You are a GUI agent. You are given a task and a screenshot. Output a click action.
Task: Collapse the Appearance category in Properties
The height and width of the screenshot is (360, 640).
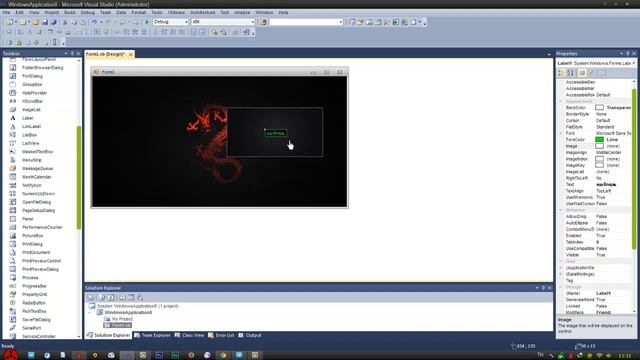pyautogui.click(x=561, y=101)
